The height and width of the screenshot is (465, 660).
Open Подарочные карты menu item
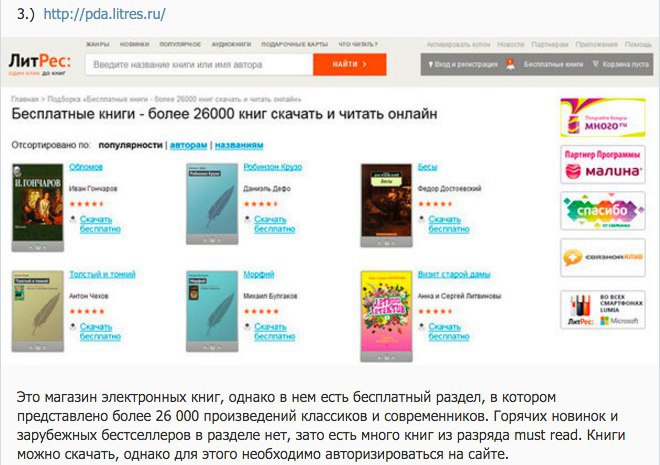294,44
